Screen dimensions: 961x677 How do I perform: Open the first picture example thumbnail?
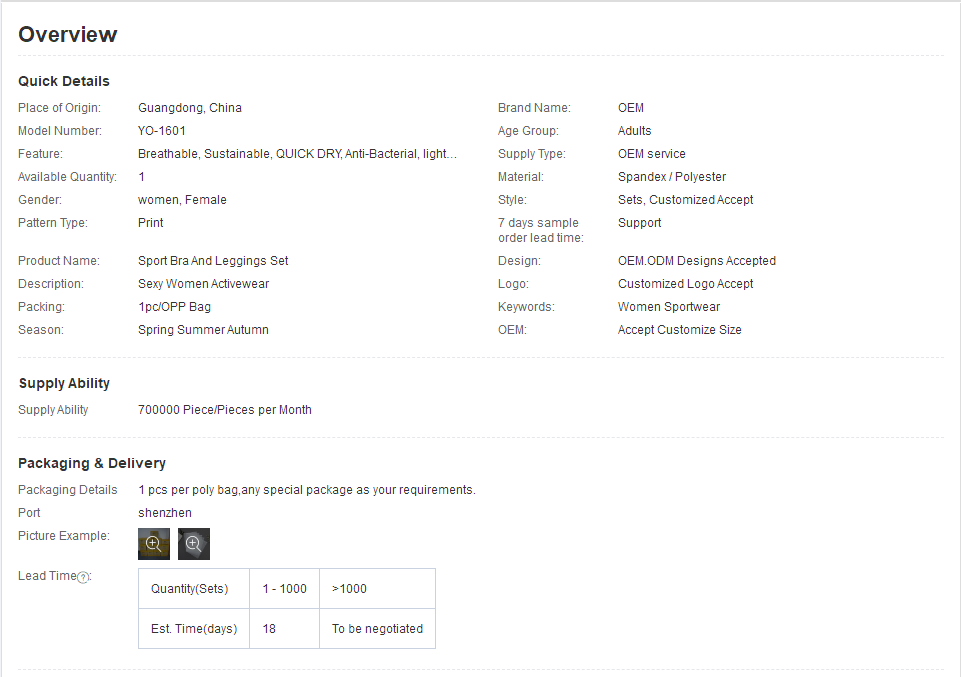[154, 544]
